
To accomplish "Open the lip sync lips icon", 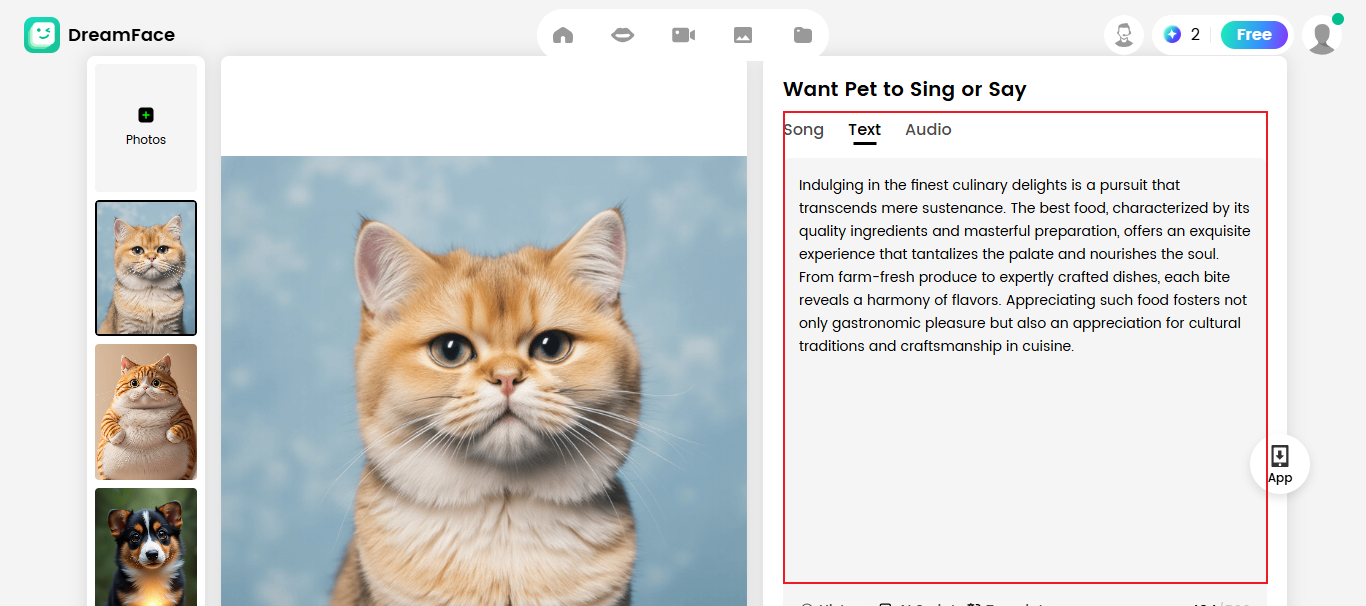I will point(623,35).
